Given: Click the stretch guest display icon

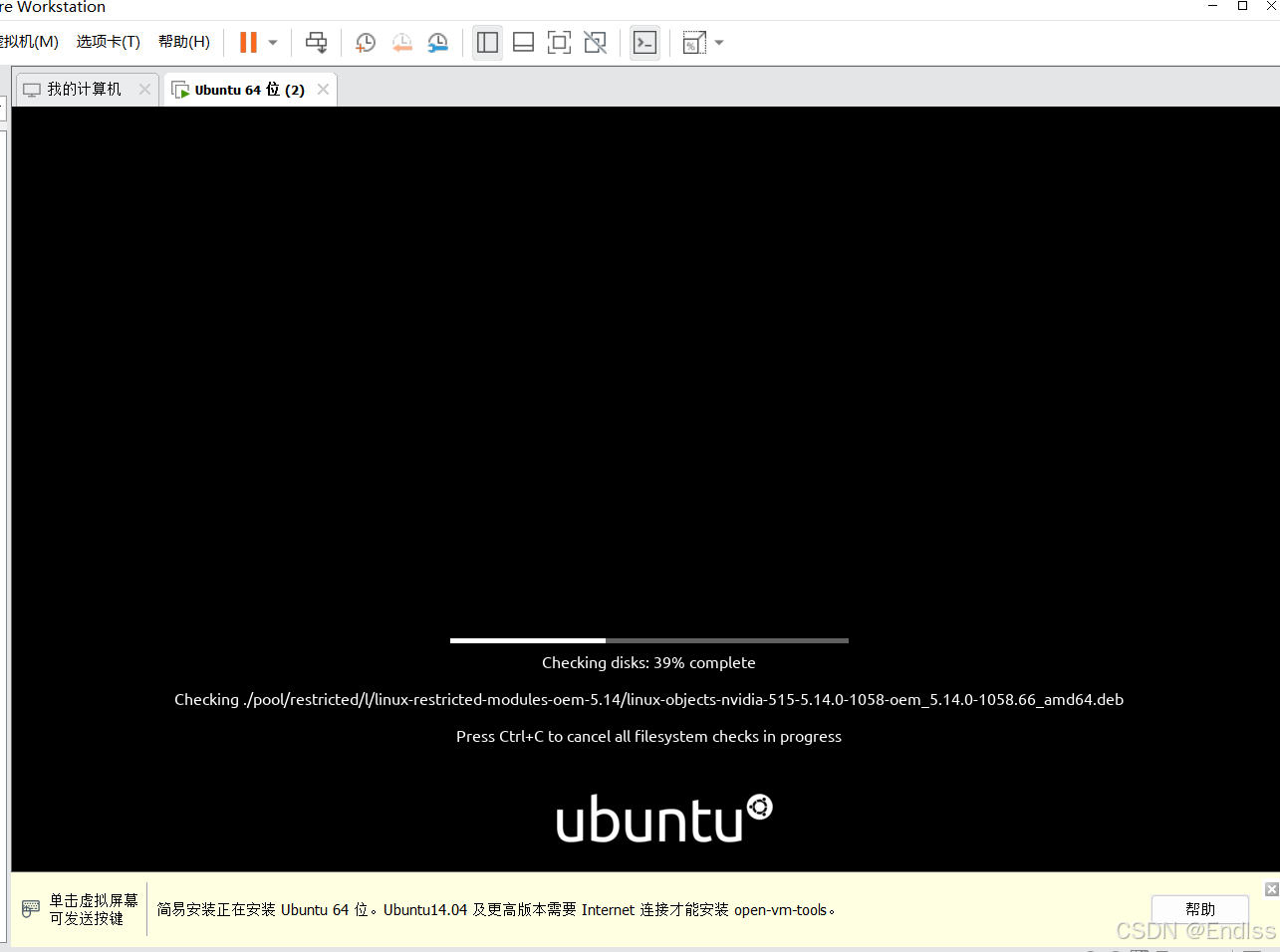Looking at the screenshot, I should click(x=694, y=43).
